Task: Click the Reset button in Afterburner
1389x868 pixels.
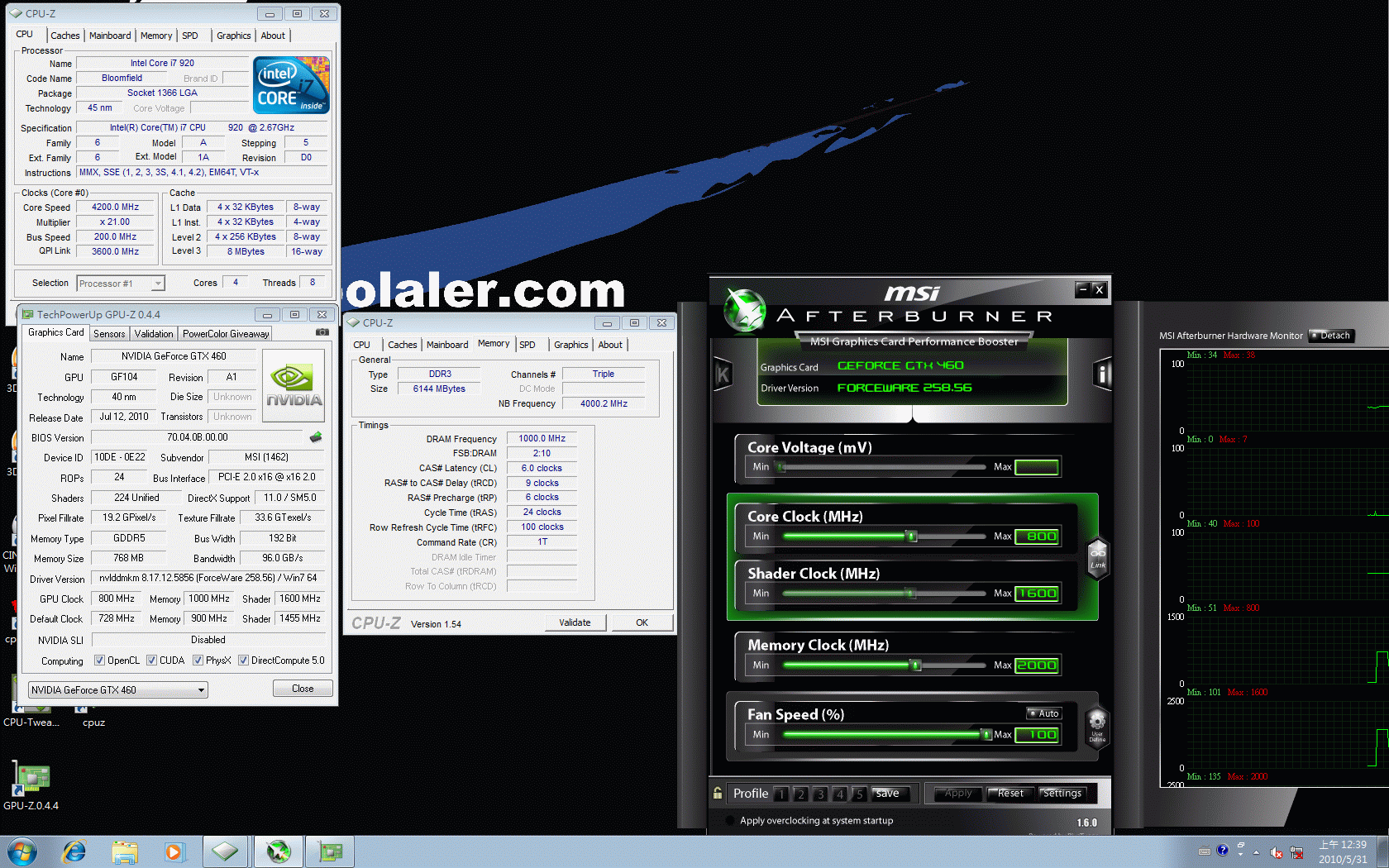Action: pyautogui.click(x=1010, y=794)
